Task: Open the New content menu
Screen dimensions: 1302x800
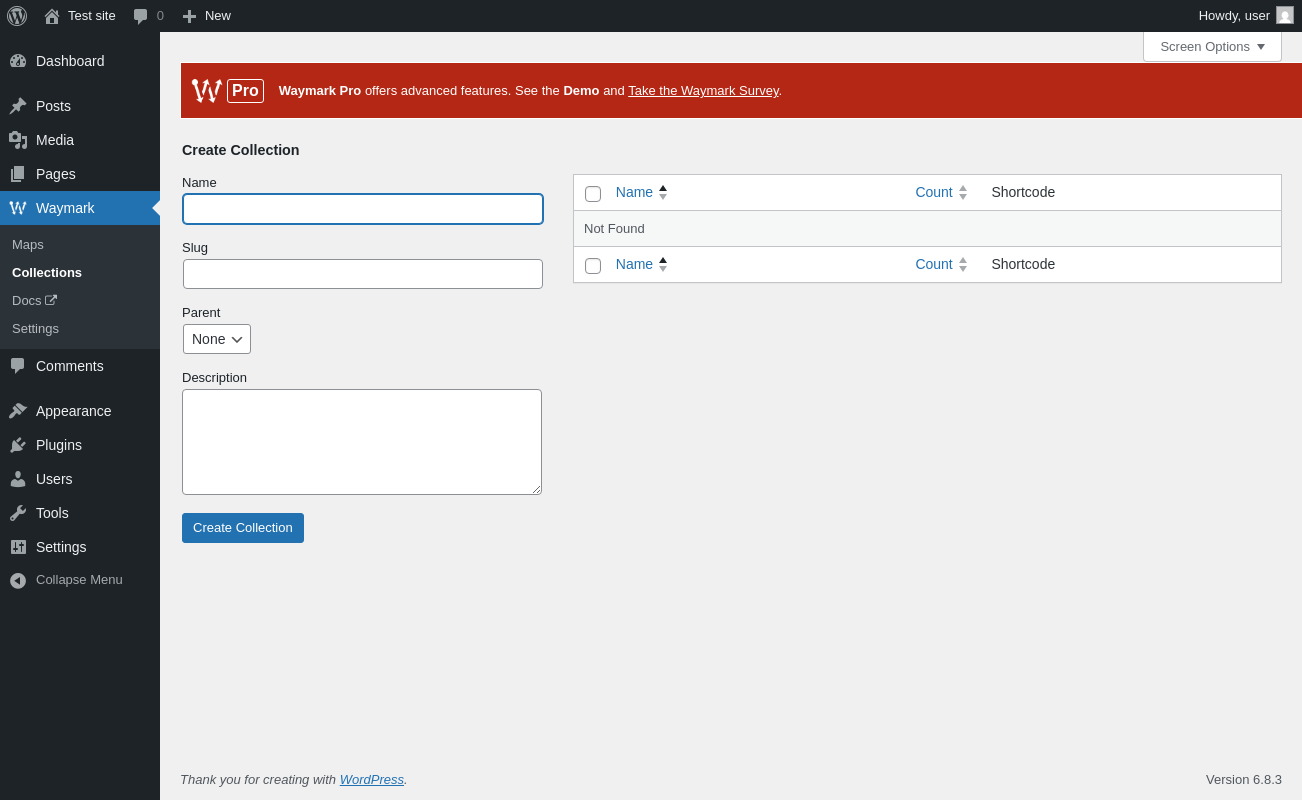Action: (207, 16)
